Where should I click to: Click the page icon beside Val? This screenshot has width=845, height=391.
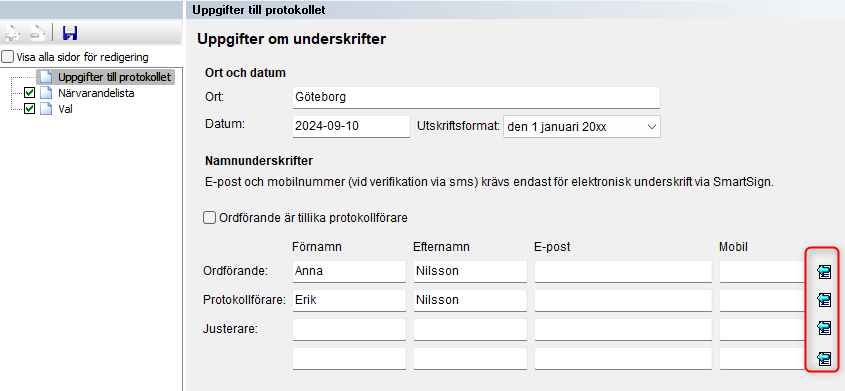[x=46, y=109]
